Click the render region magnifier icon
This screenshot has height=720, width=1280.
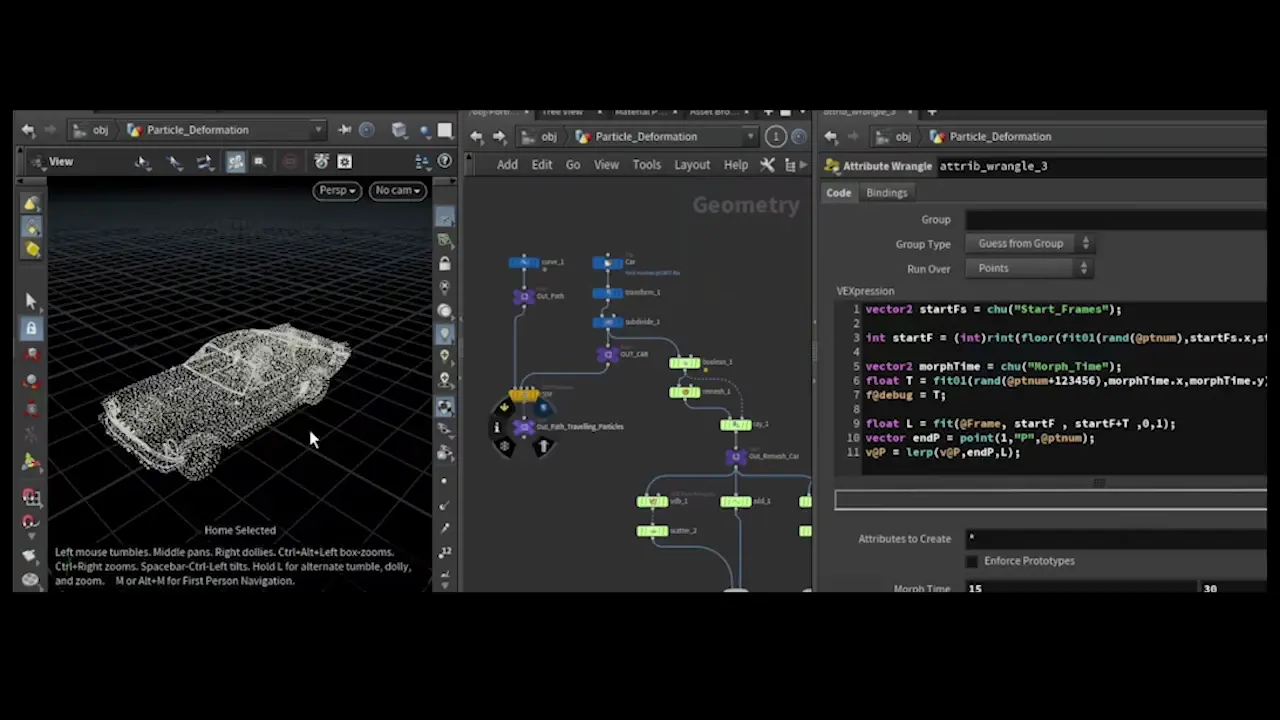click(x=258, y=161)
